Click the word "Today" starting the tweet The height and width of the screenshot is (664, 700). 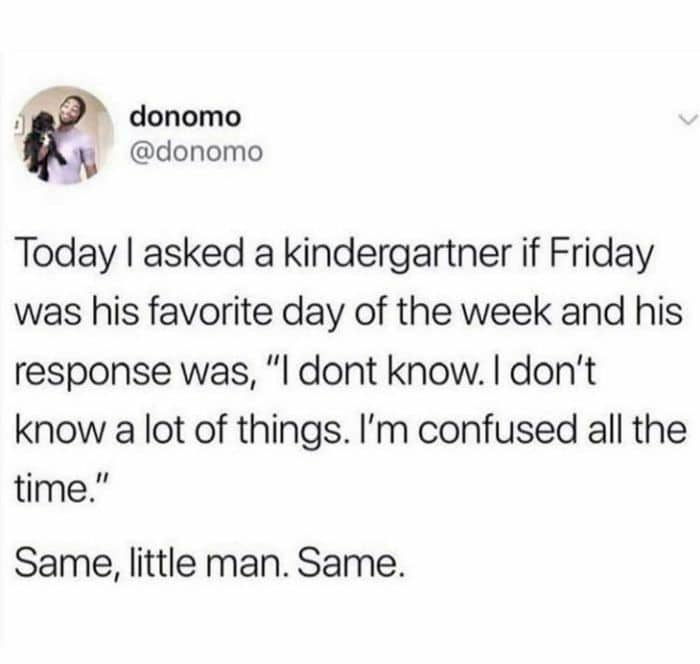point(65,257)
